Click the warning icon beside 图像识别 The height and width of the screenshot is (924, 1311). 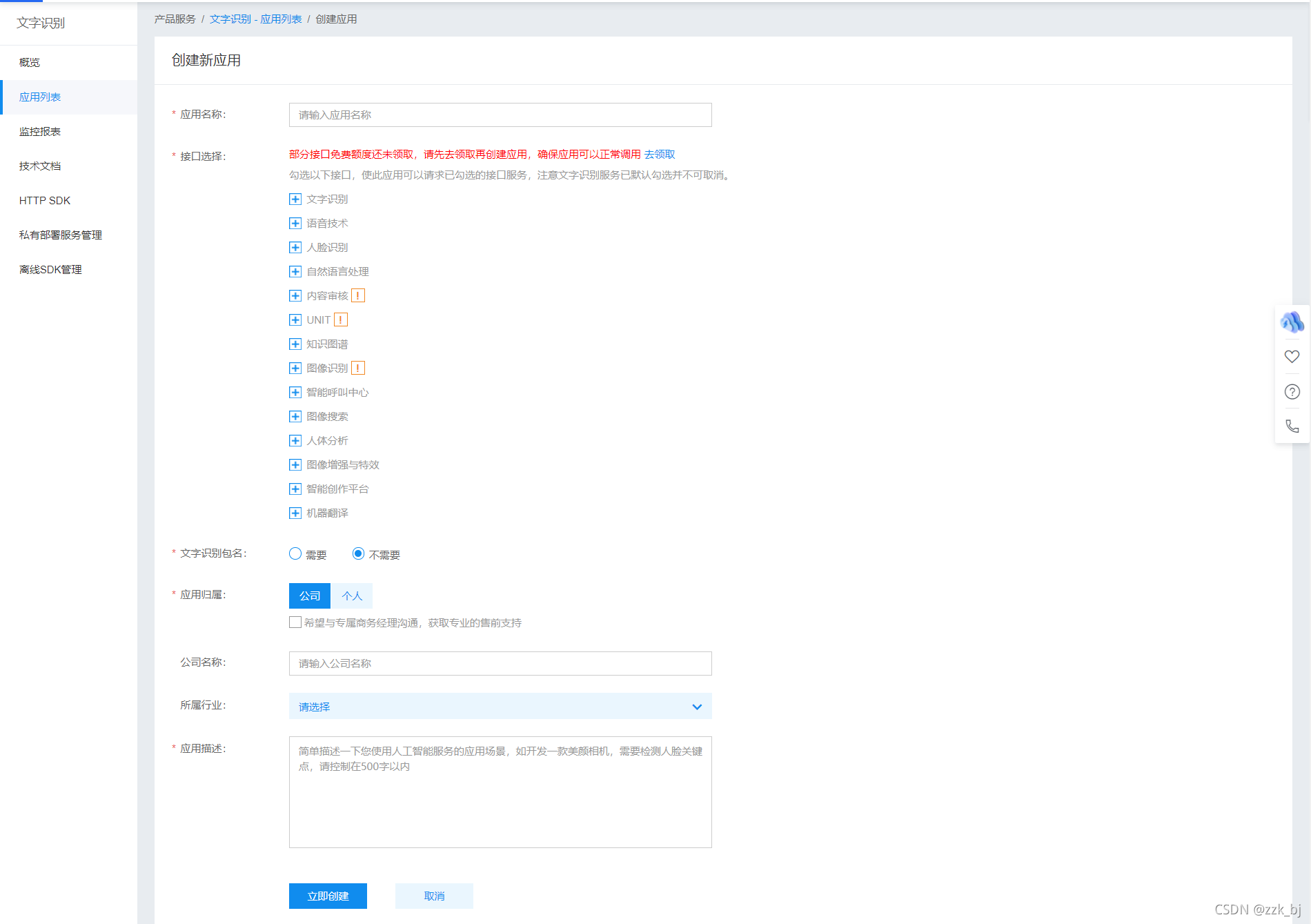coord(358,368)
